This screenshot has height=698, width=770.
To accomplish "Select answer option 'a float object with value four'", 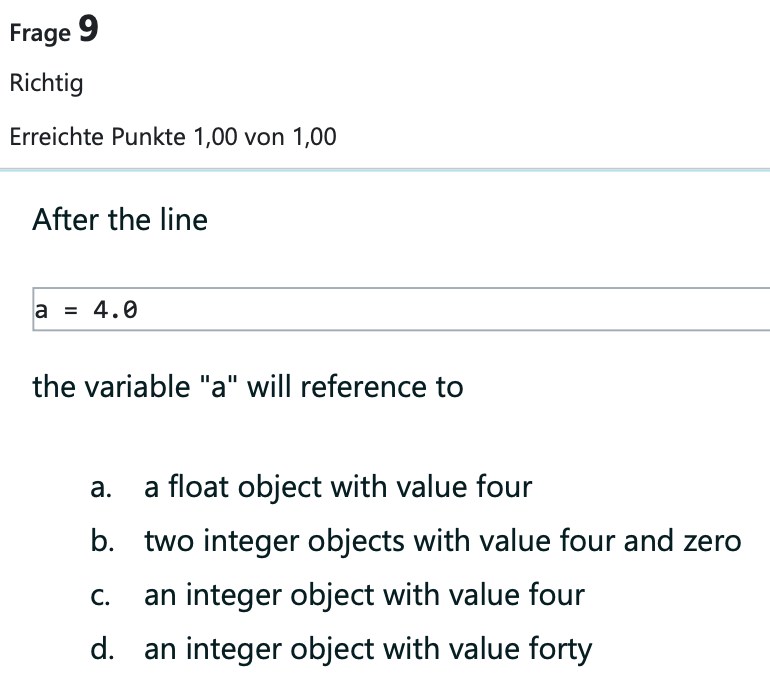I will (338, 488).
